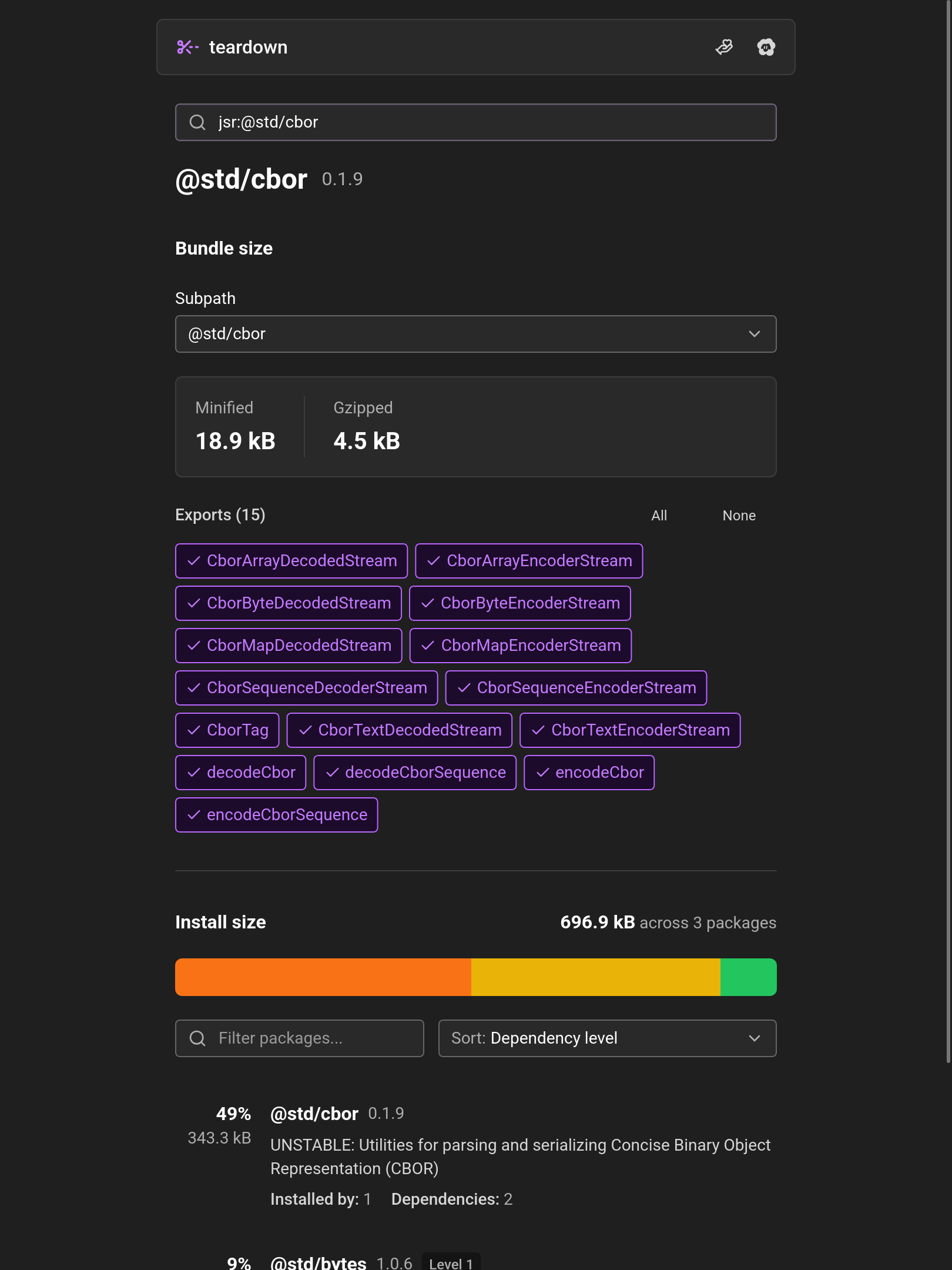This screenshot has width=952, height=1270.
Task: Open the sponsor heart-in-hand icon
Action: (724, 47)
